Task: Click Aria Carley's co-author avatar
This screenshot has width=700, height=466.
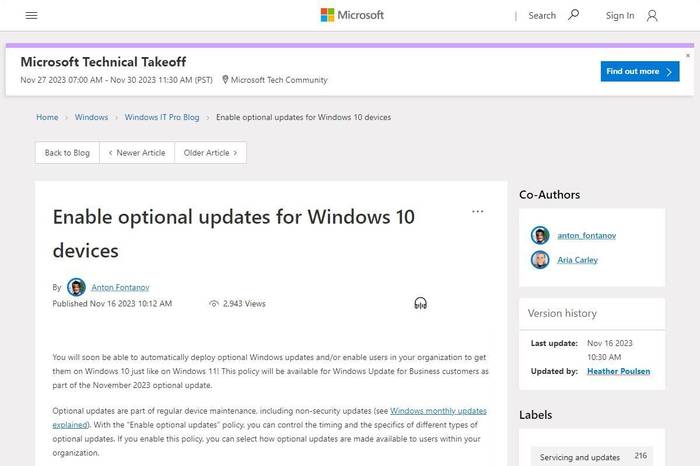Action: coord(540,260)
